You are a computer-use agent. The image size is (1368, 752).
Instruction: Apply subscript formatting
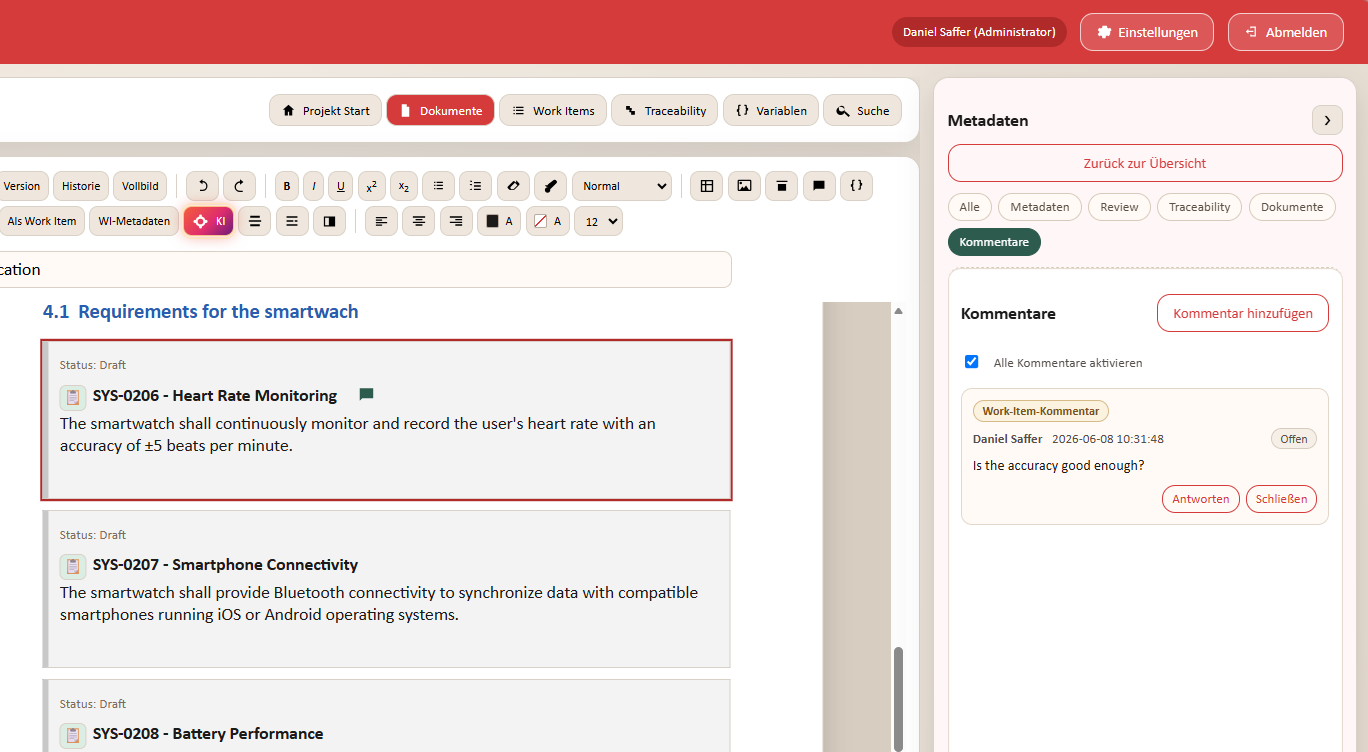pyautogui.click(x=404, y=186)
